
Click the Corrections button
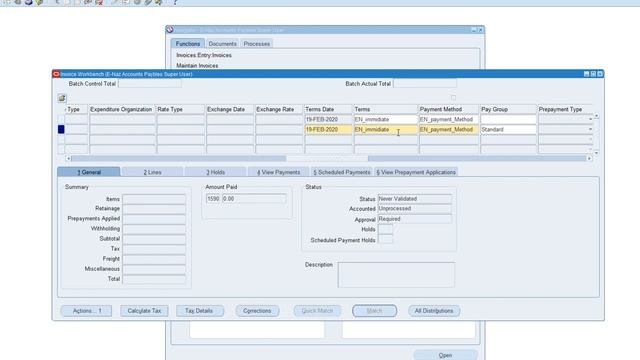257,311
